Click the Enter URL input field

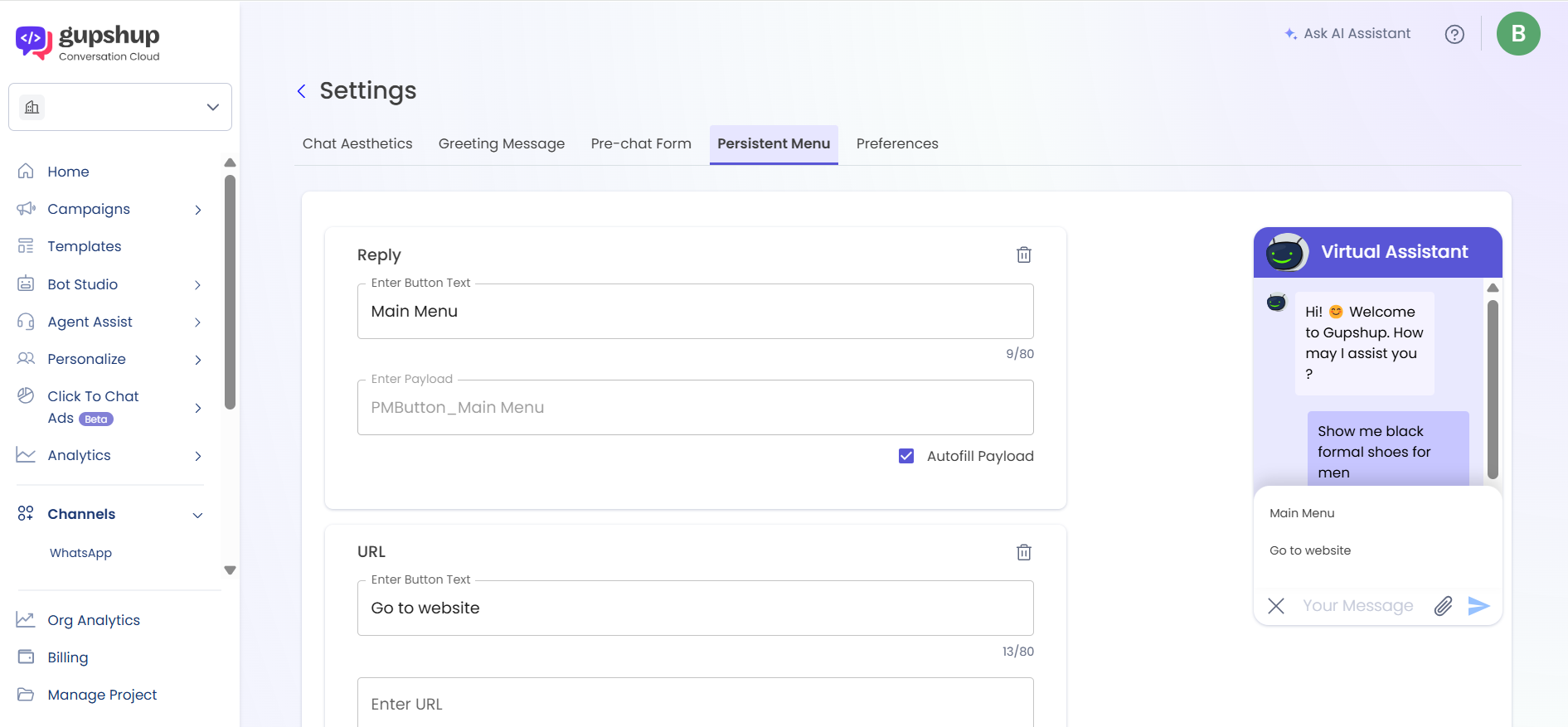pyautogui.click(x=695, y=703)
